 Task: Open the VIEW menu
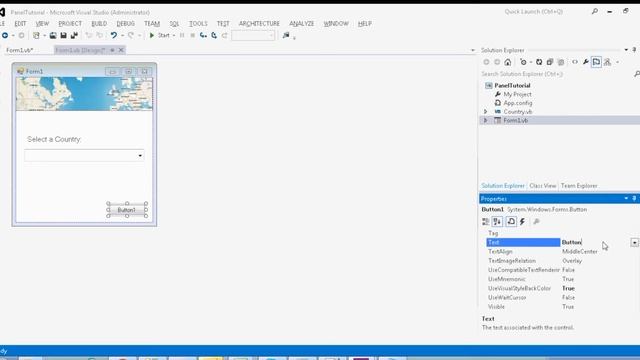pyautogui.click(x=42, y=24)
